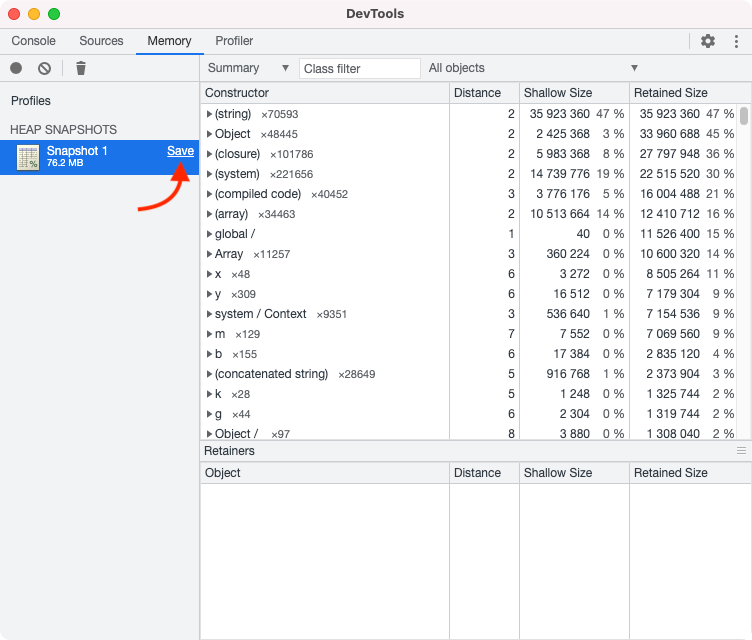Viewport: 752px width, 640px height.
Task: Expand the (compiled code) row
Action: click(x=210, y=194)
